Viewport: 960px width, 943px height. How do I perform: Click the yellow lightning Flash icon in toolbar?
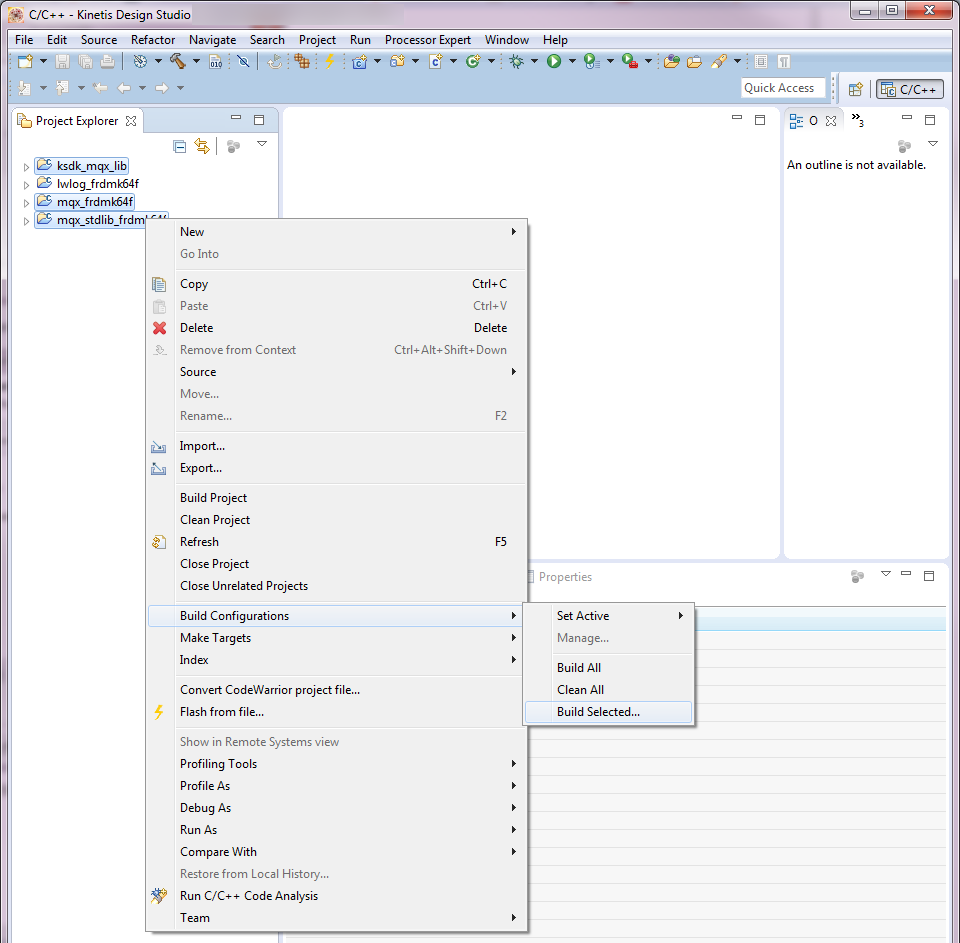point(329,61)
